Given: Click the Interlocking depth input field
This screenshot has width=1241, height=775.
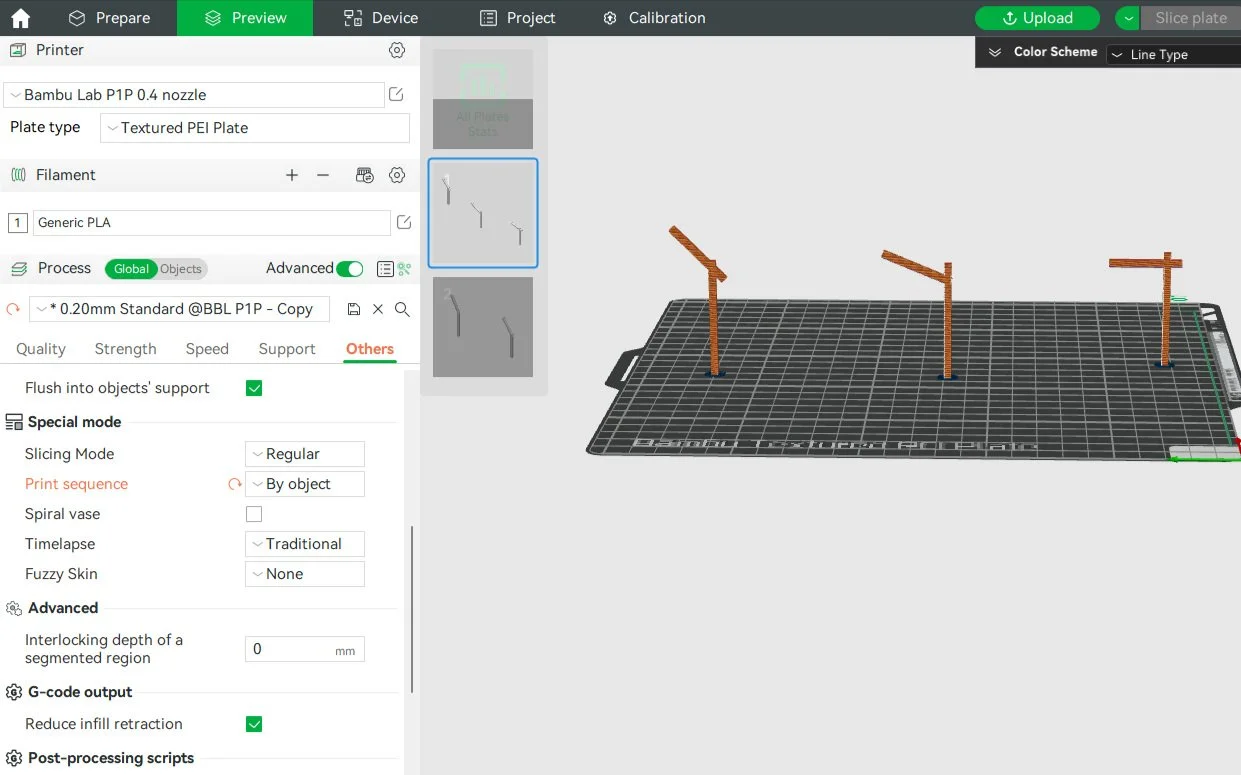Looking at the screenshot, I should (x=305, y=649).
